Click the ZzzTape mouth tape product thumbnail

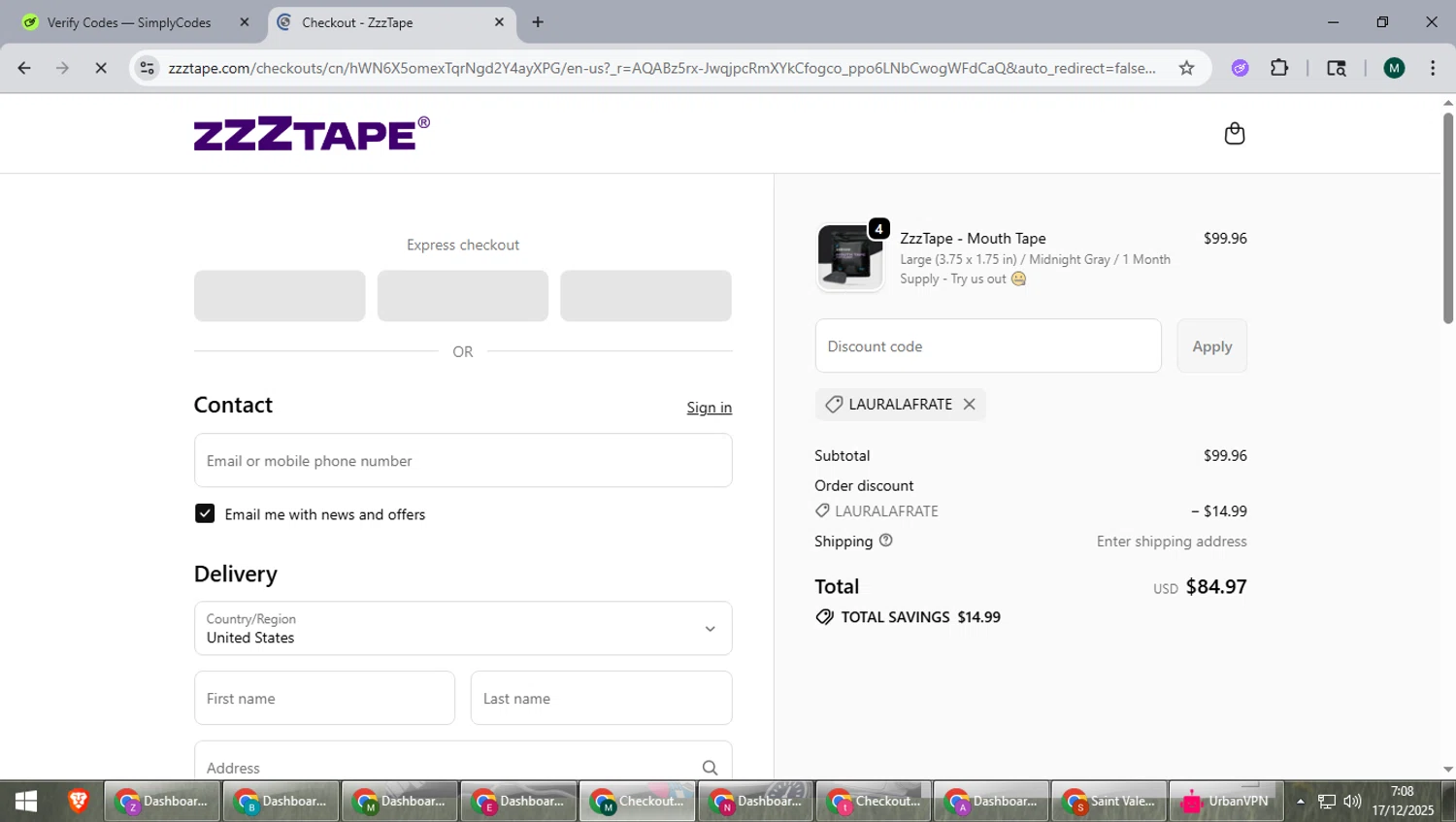[850, 257]
